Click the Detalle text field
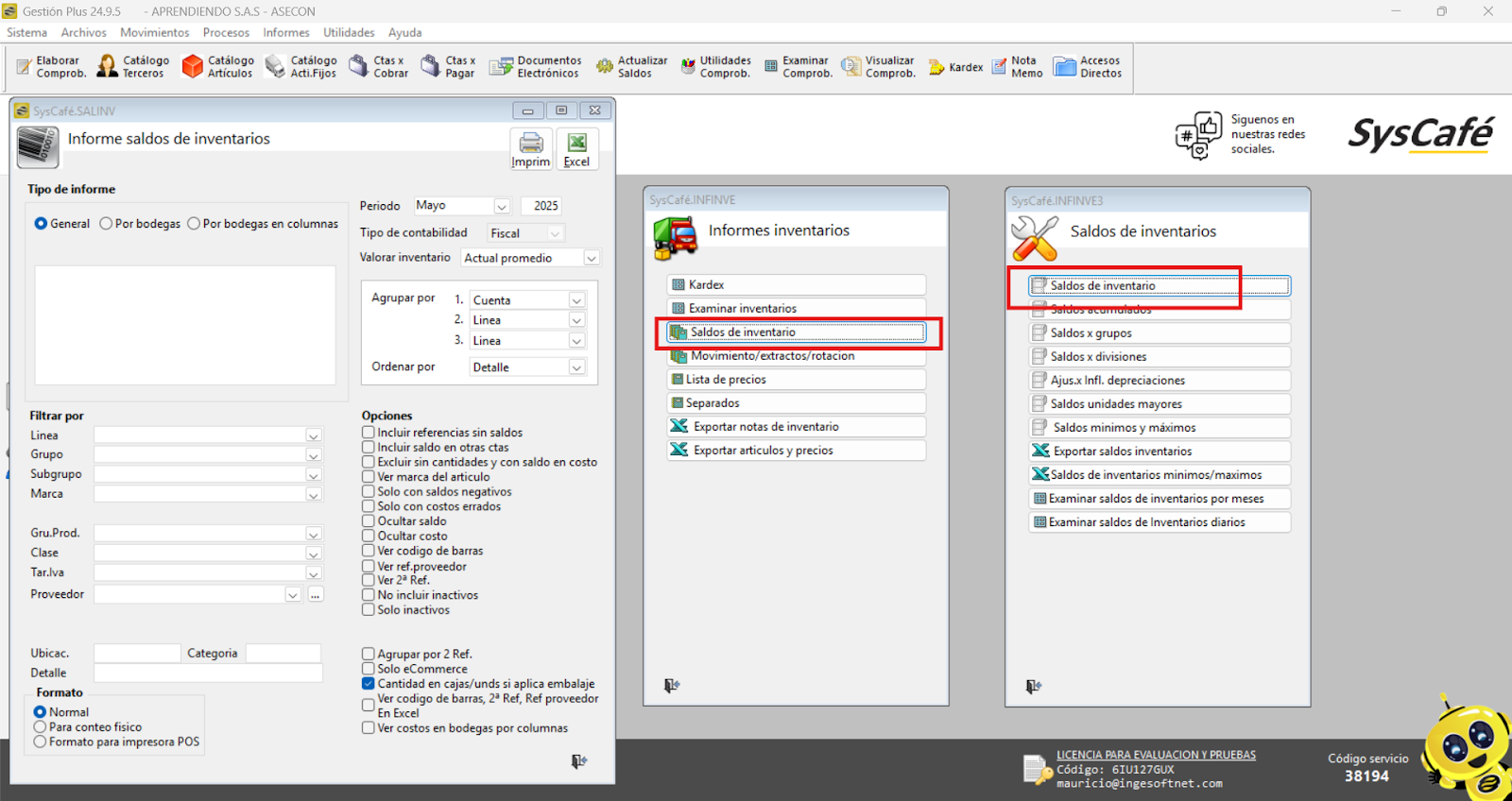 [208, 673]
